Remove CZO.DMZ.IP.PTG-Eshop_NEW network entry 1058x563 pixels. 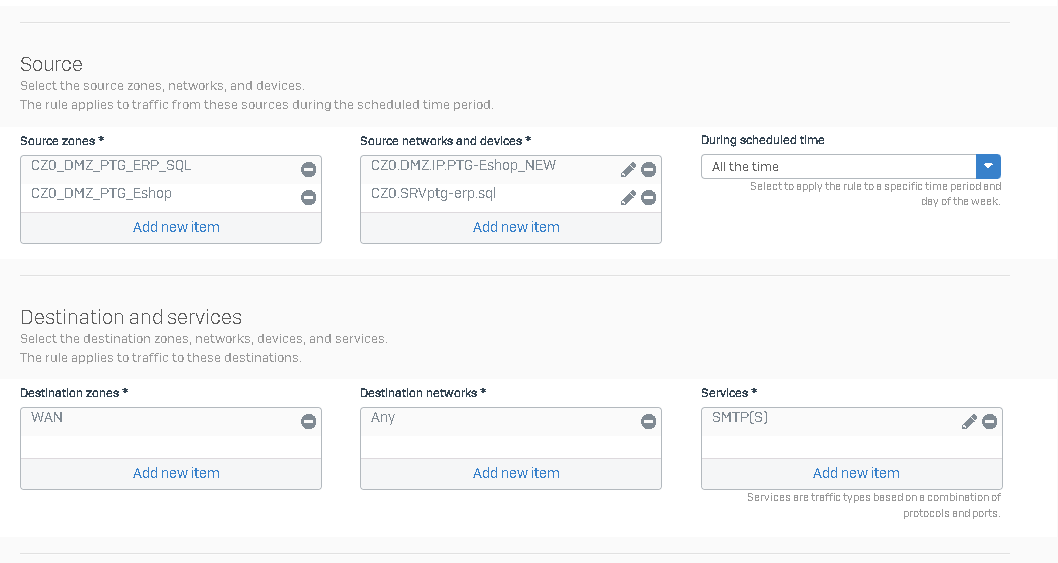click(648, 169)
